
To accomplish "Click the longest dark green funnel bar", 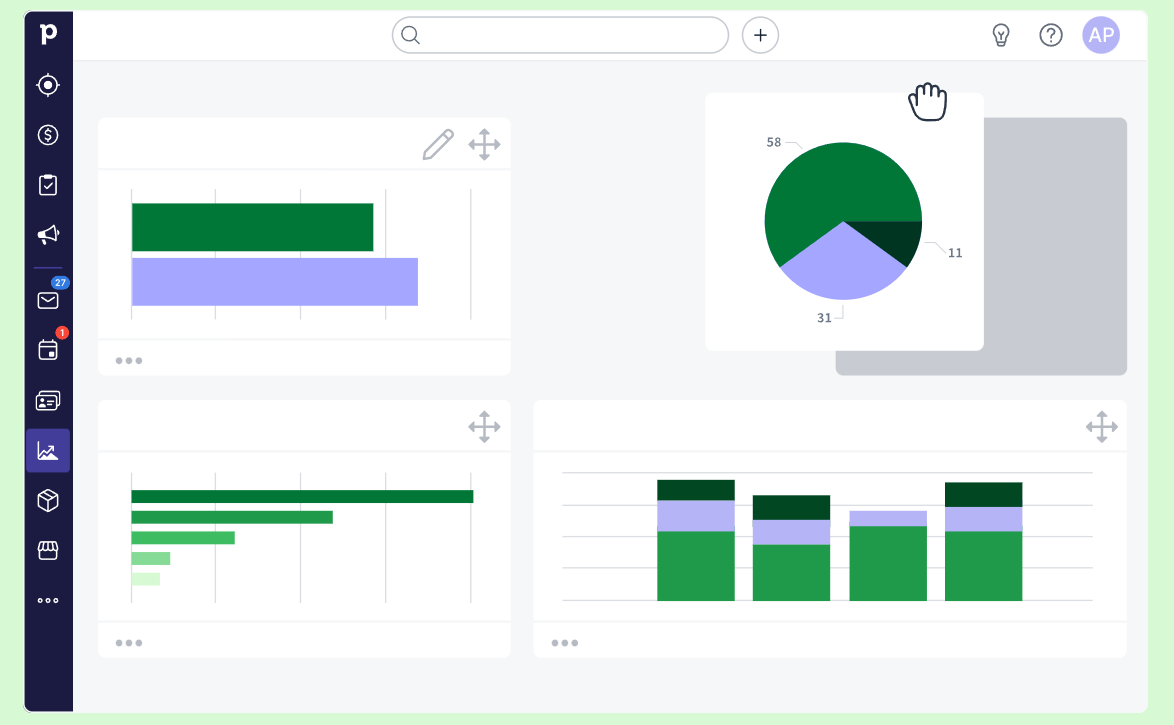I will click(x=302, y=497).
